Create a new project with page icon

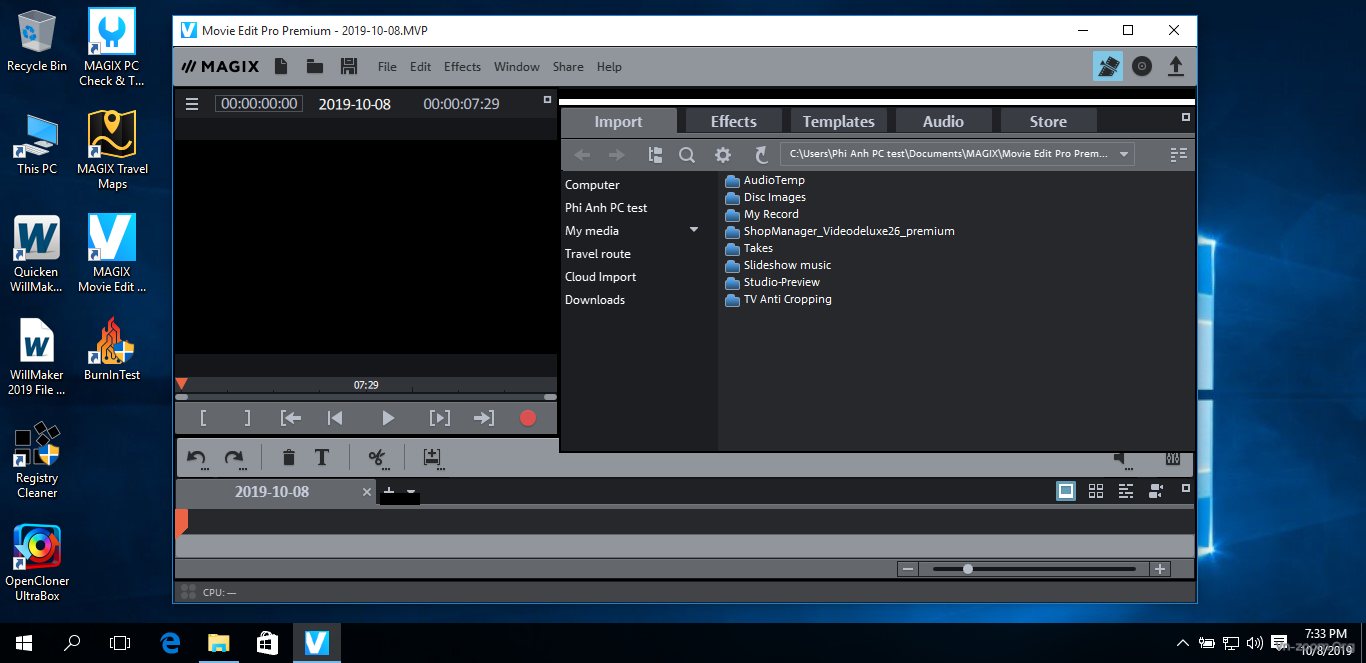(x=281, y=66)
